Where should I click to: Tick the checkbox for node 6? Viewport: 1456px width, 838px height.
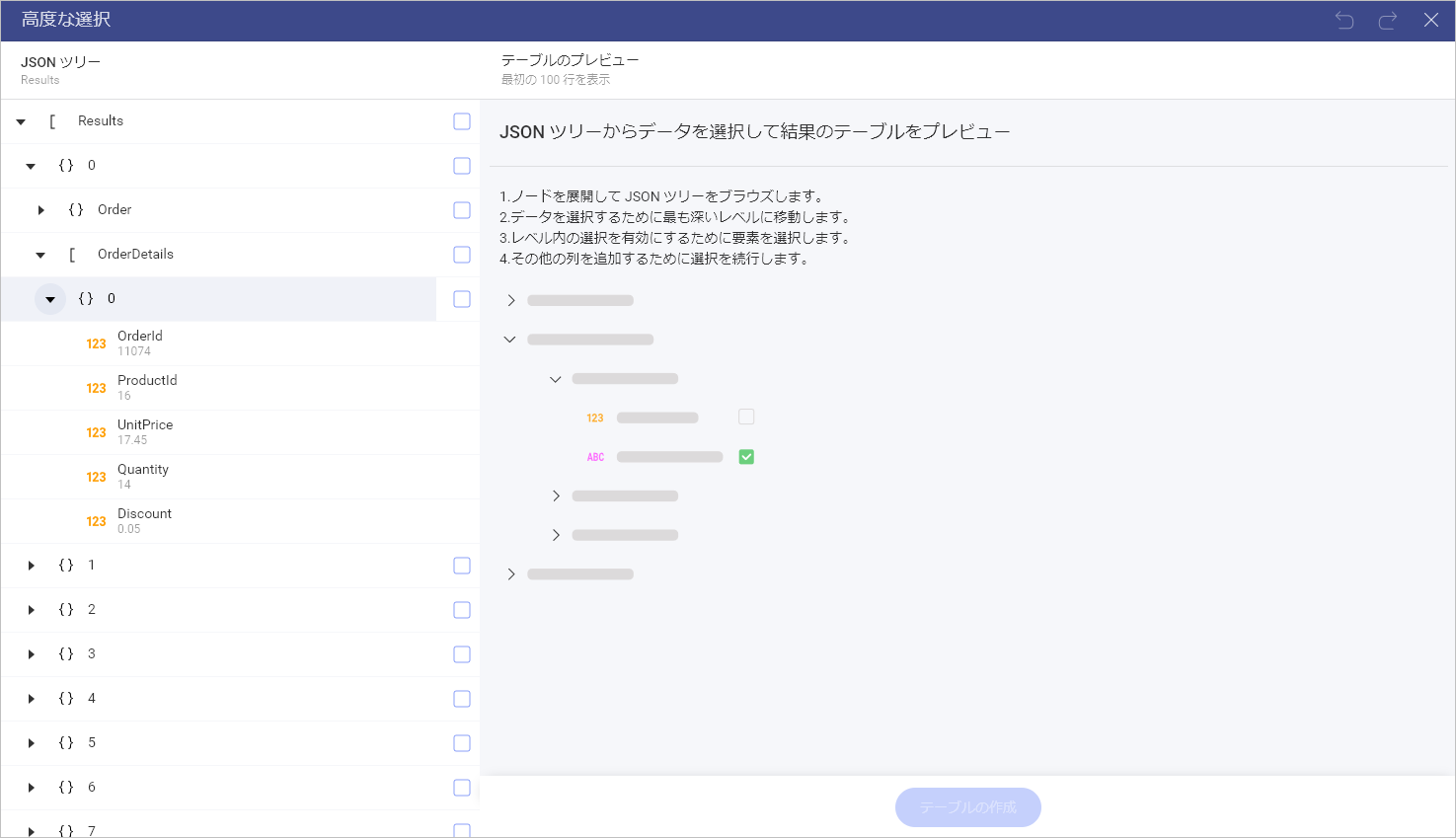[462, 788]
